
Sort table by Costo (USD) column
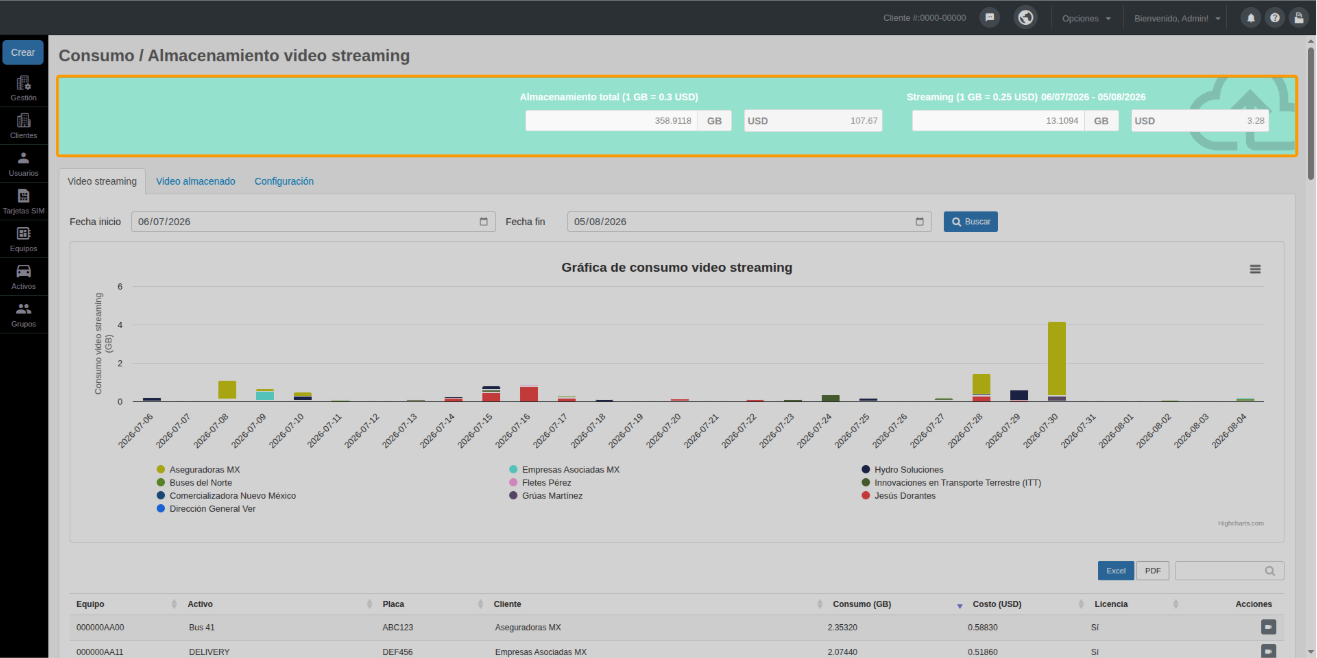(x=1027, y=604)
